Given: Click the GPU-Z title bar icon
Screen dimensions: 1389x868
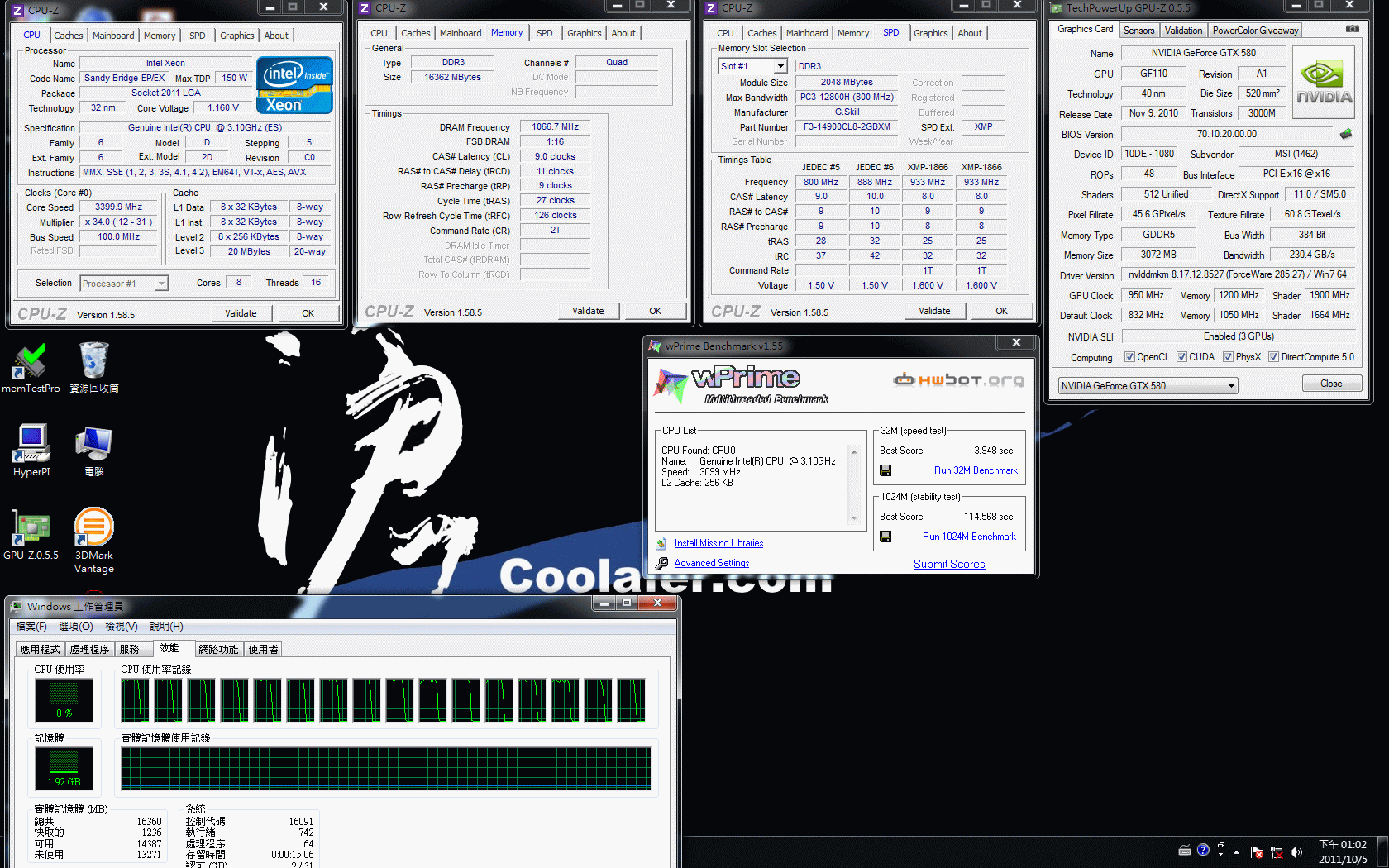Looking at the screenshot, I should click(1056, 8).
